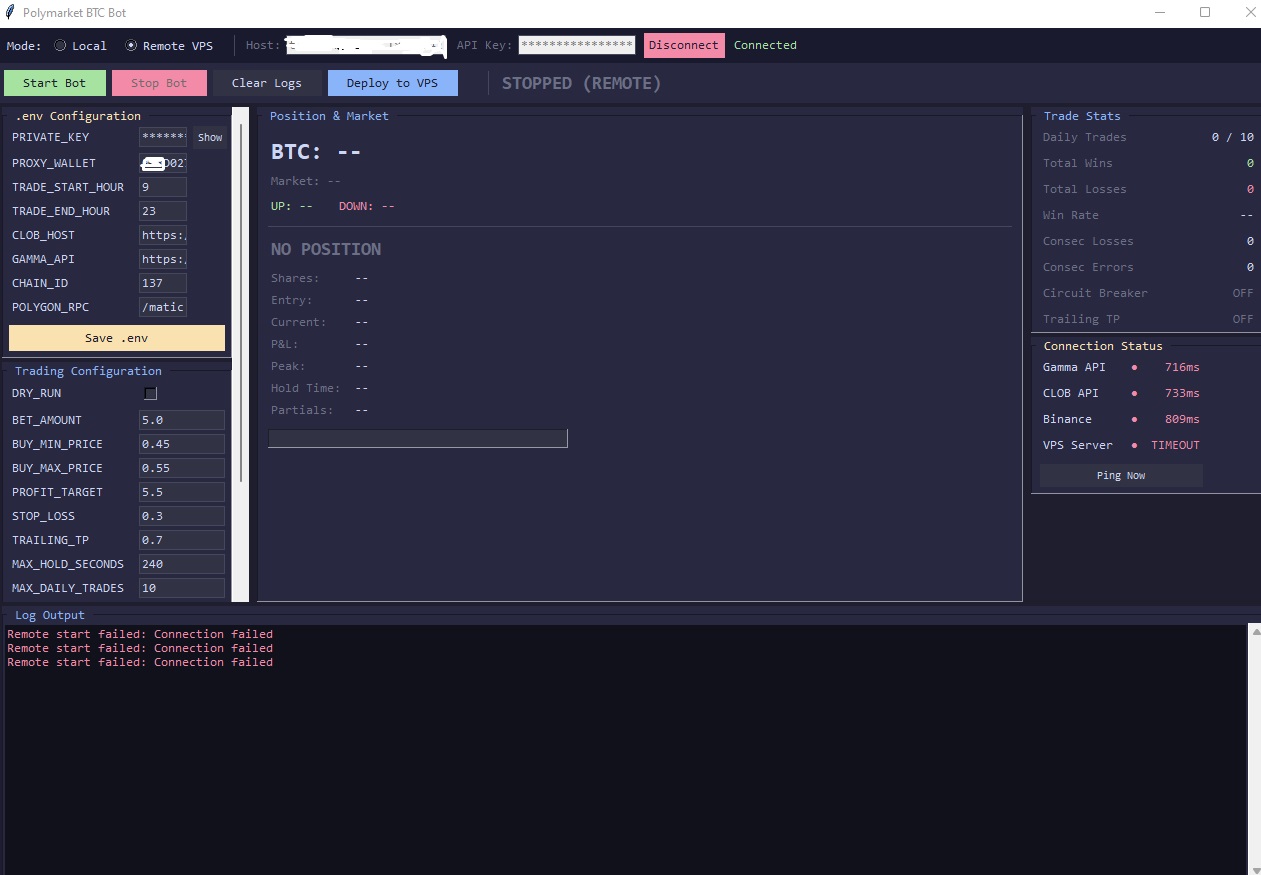The image size is (1261, 875).
Task: Click the CLOB_HOST input field
Action: (163, 235)
